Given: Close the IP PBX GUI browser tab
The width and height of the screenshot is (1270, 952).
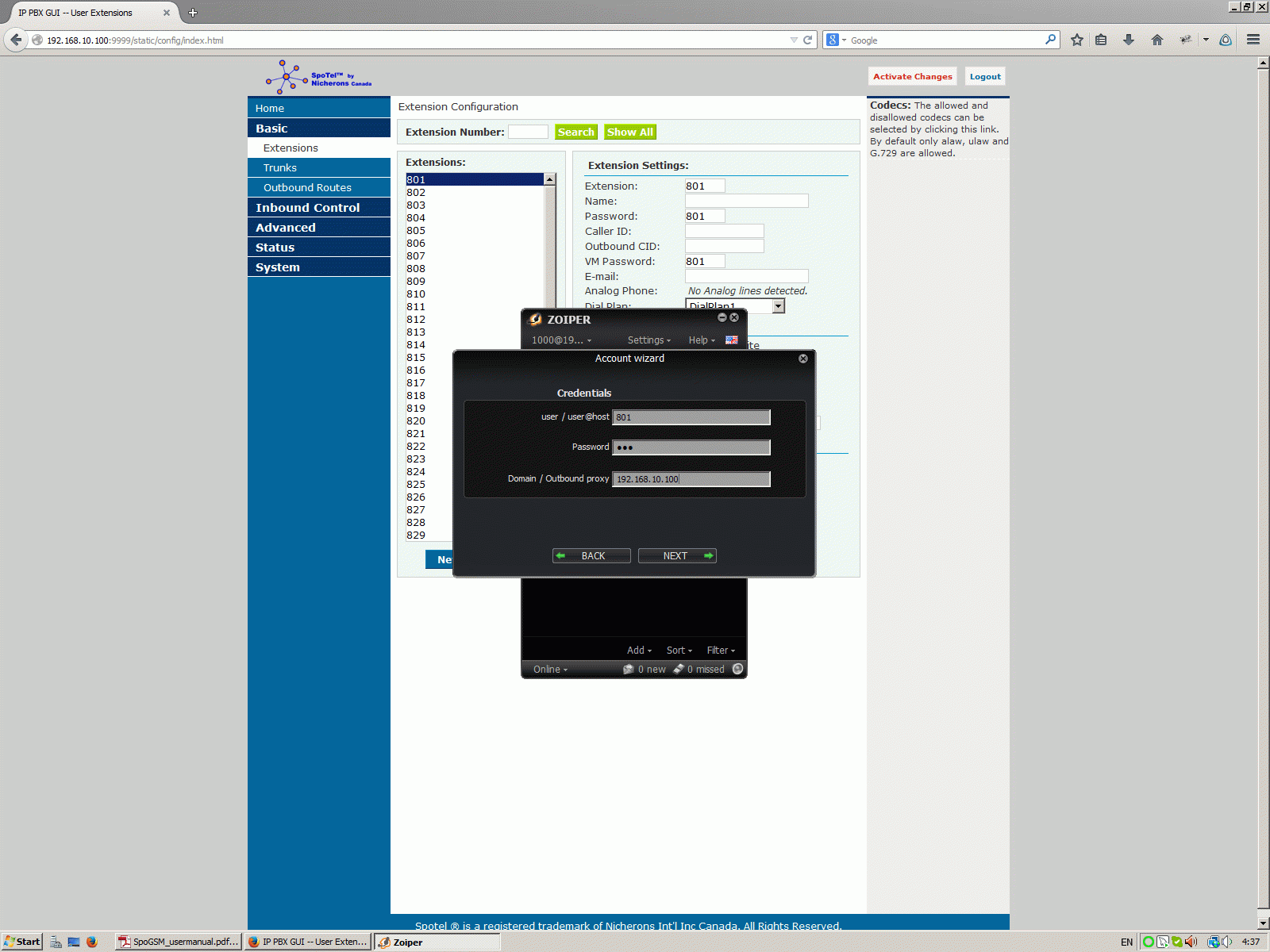Looking at the screenshot, I should [167, 13].
